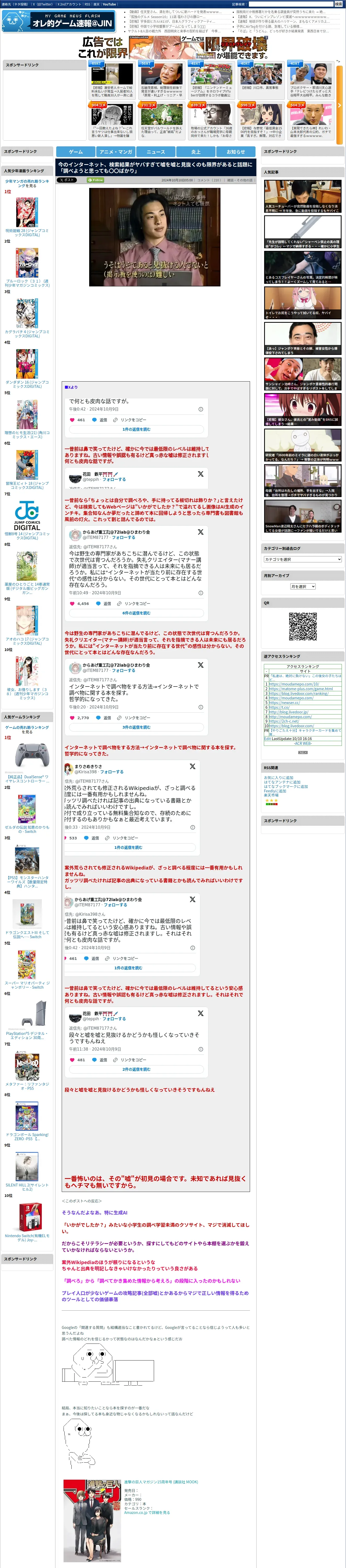346x1568 pixels.
Task: Open the article's embedded interview video image
Action: [155, 237]
